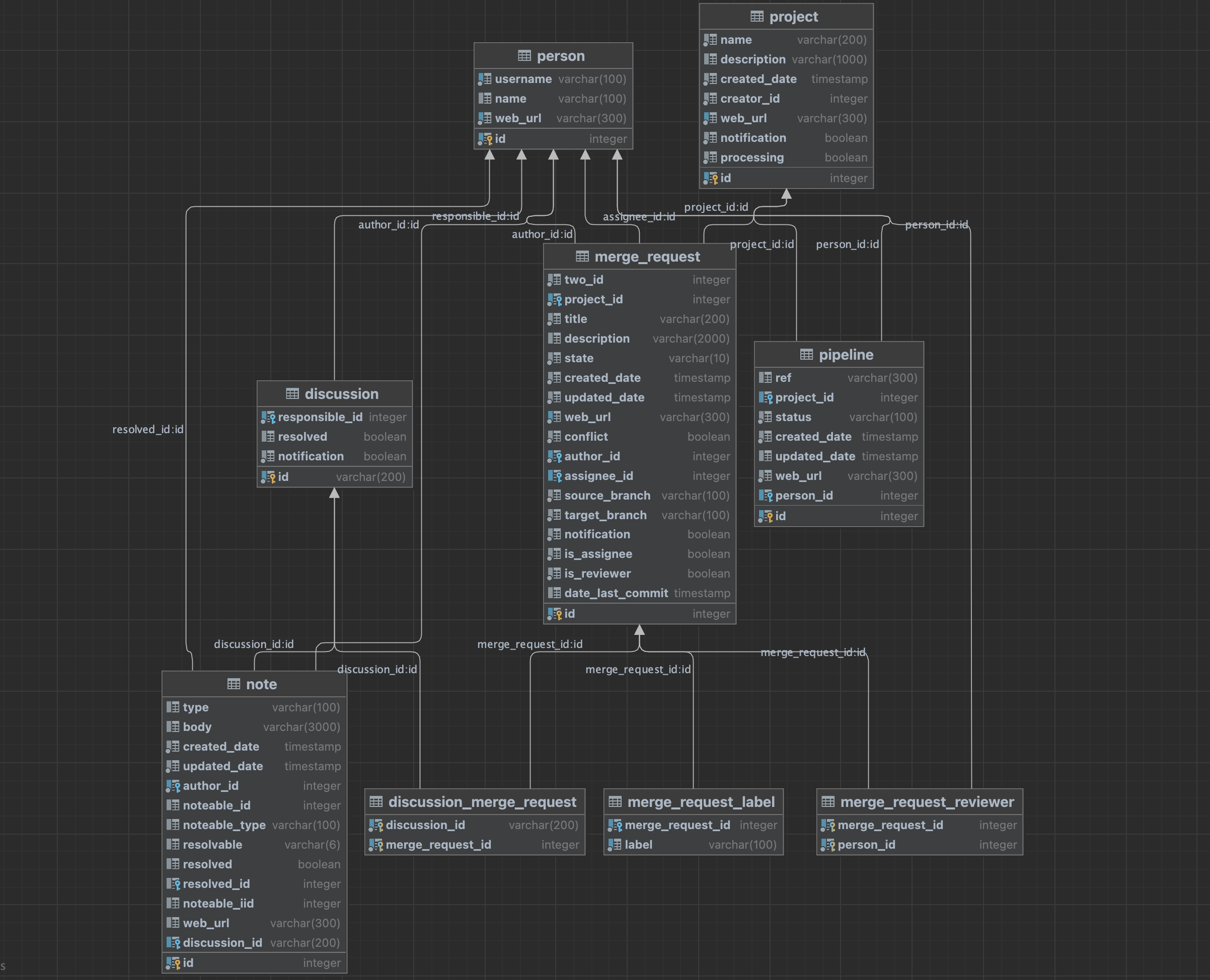1210x980 pixels.
Task: Click the responsible_id:id relationship label
Action: coord(476,216)
